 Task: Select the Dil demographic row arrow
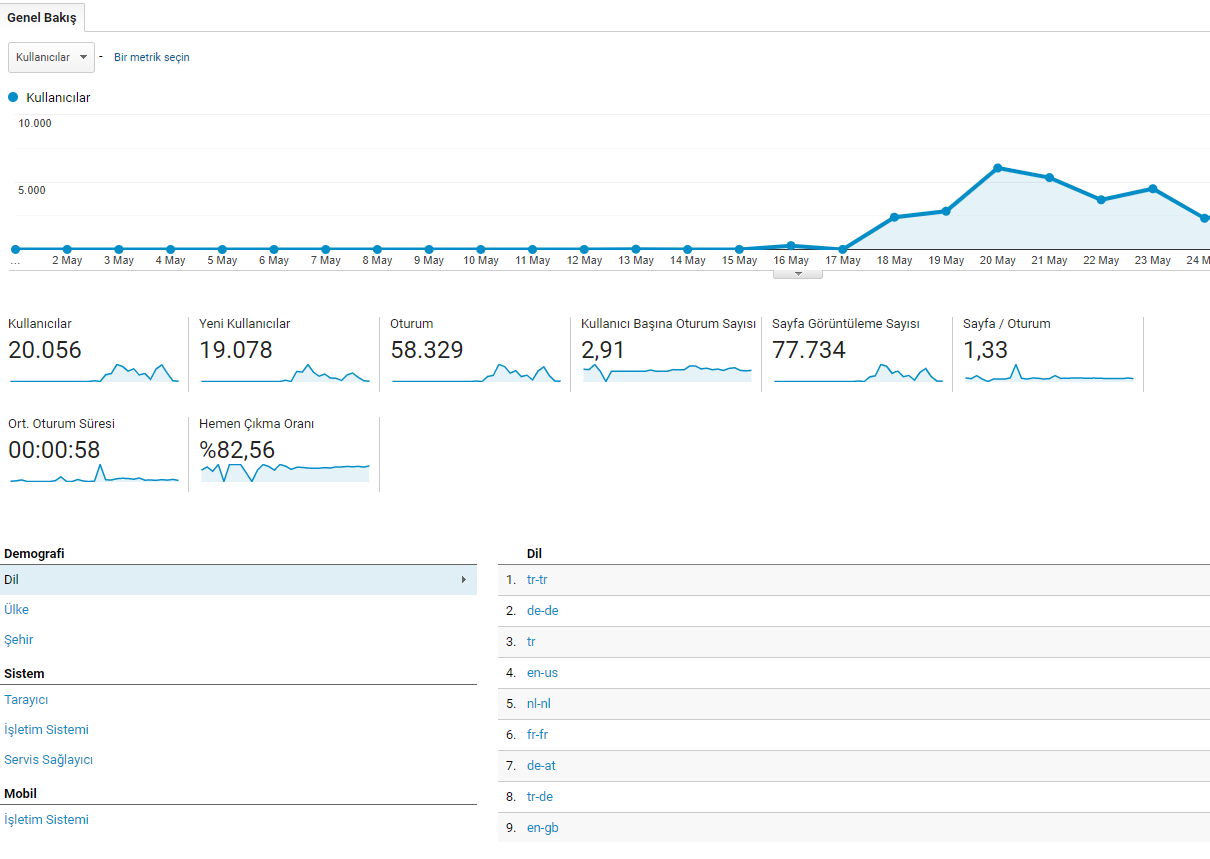463,580
